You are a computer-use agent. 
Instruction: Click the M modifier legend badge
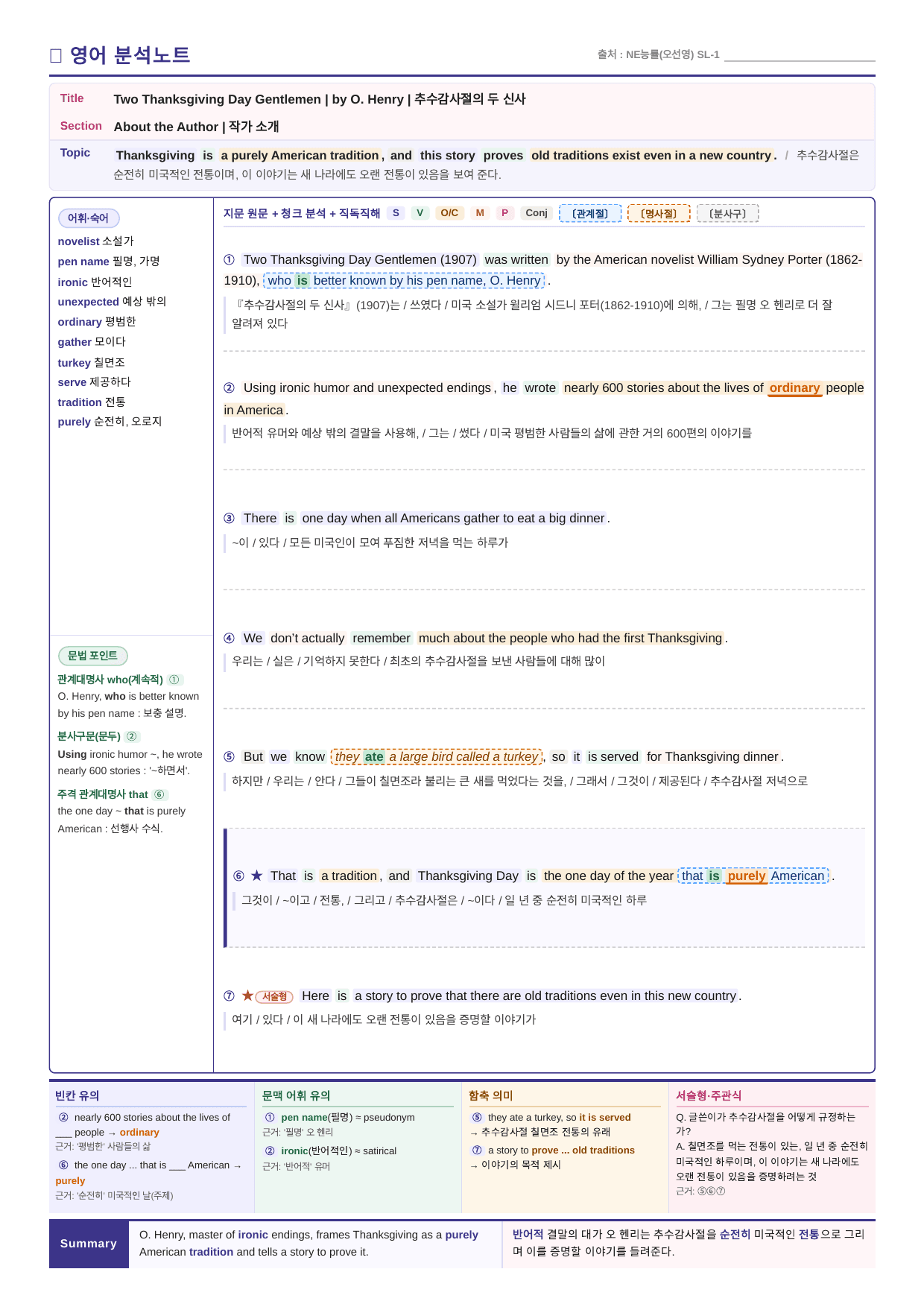click(x=480, y=213)
